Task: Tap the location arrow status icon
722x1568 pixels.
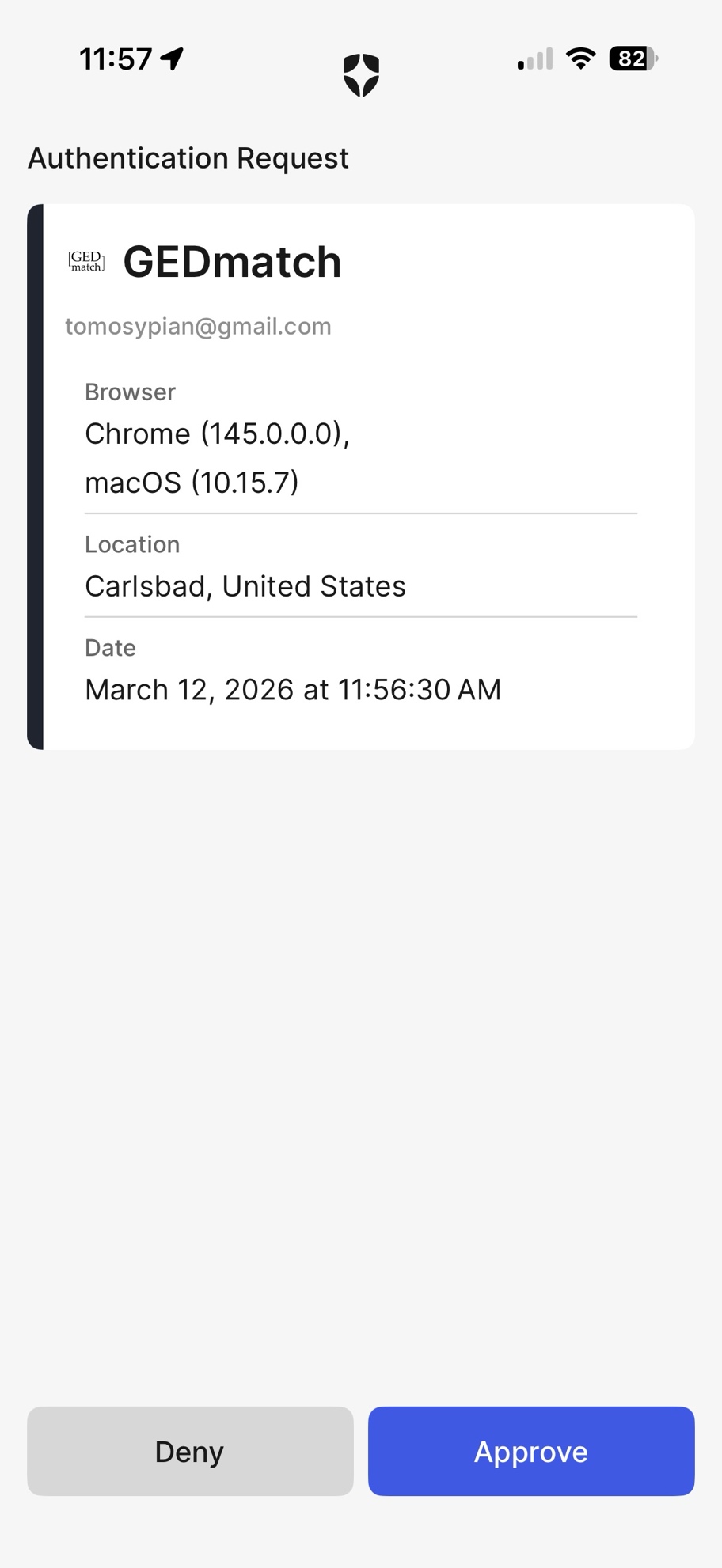Action: 172,59
